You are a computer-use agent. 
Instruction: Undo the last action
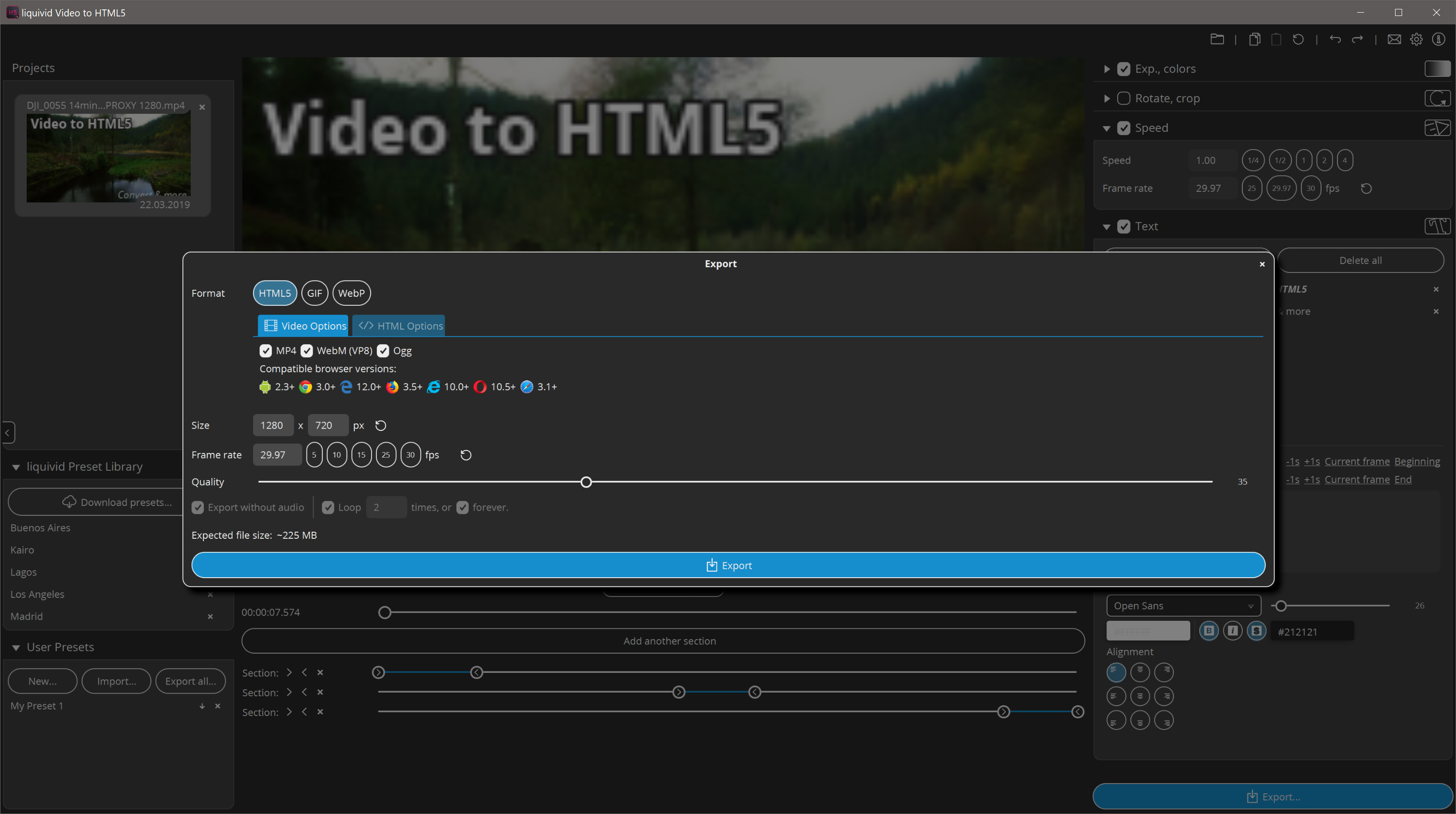[1335, 39]
